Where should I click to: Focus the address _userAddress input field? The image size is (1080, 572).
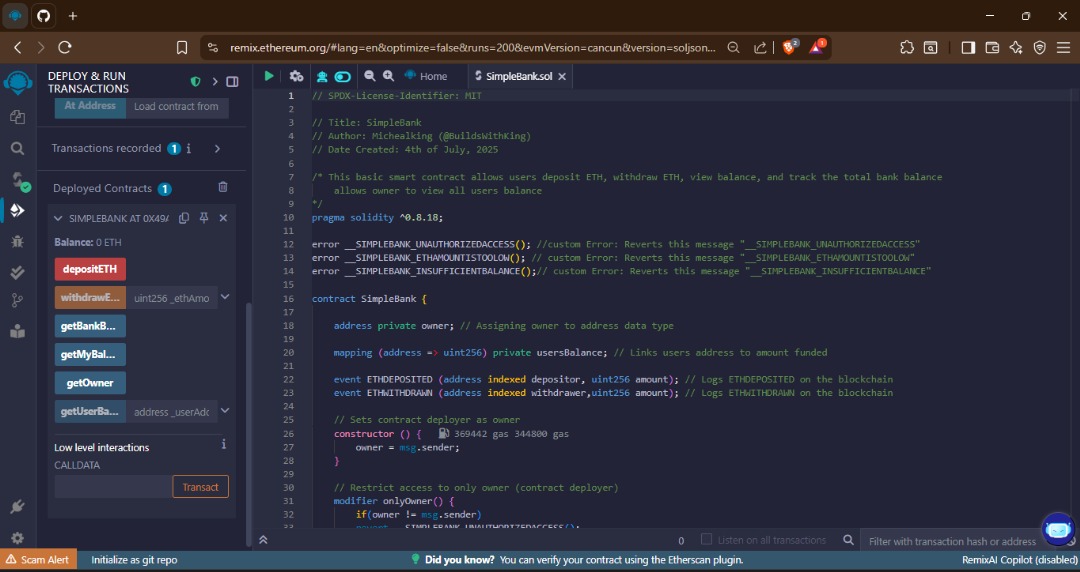(172, 411)
